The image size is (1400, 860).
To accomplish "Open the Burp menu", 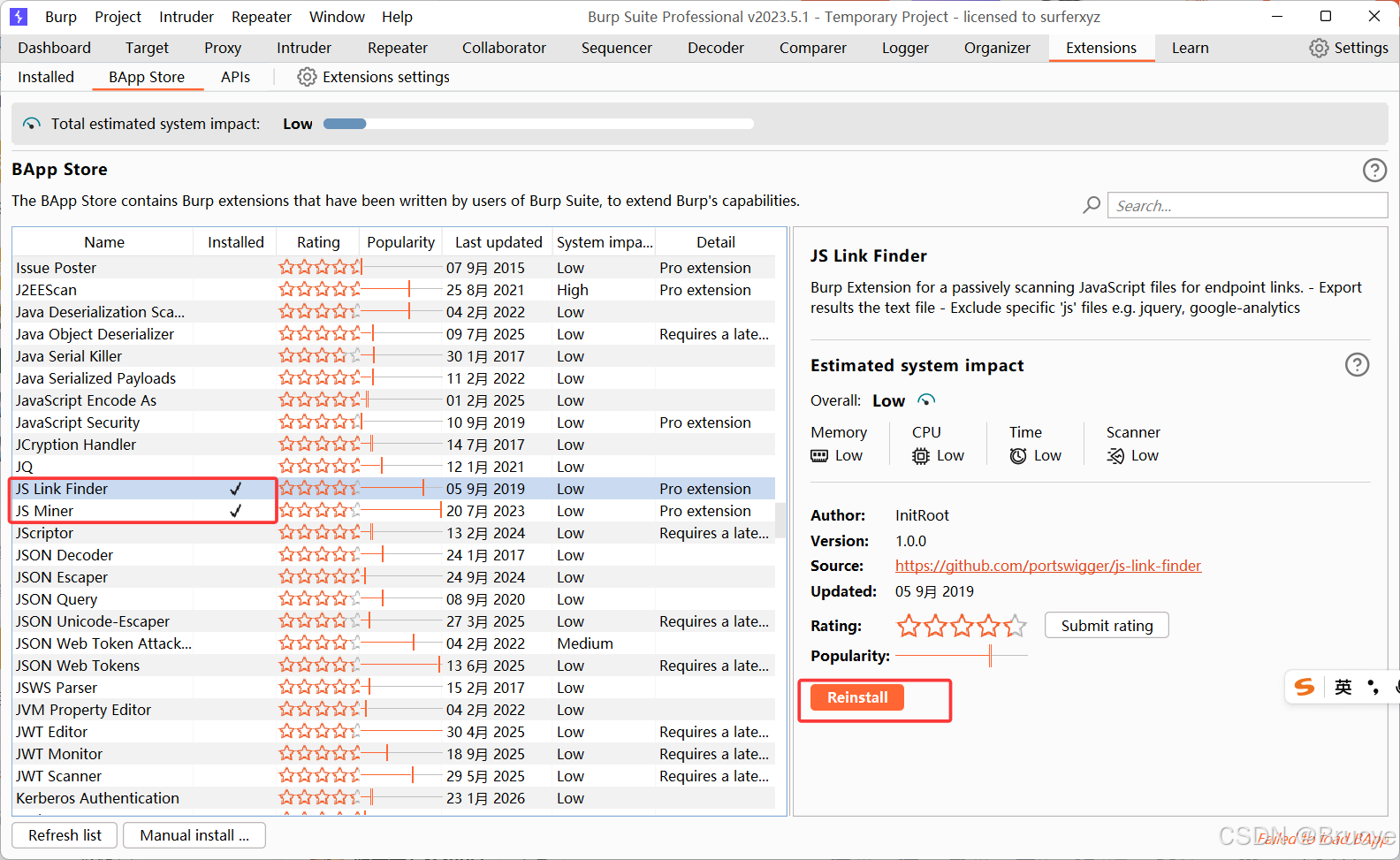I will coord(61,17).
